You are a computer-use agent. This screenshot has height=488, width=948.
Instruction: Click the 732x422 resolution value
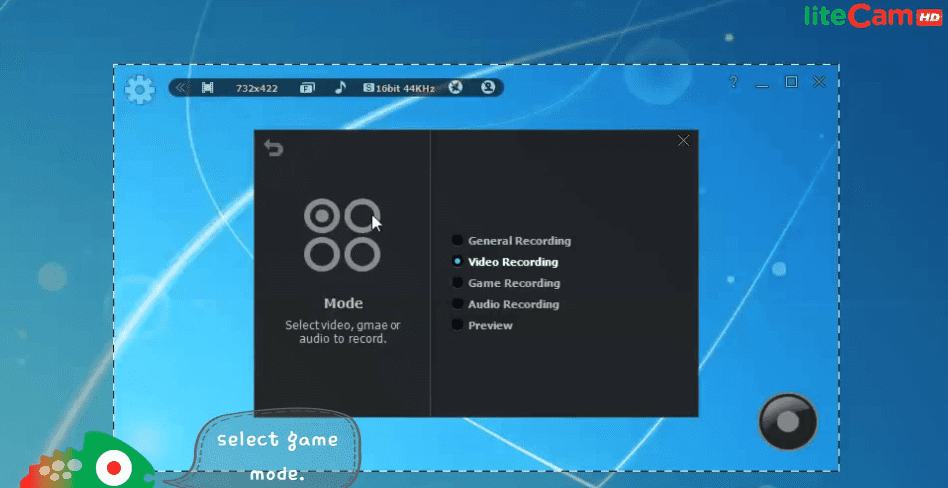pos(257,88)
